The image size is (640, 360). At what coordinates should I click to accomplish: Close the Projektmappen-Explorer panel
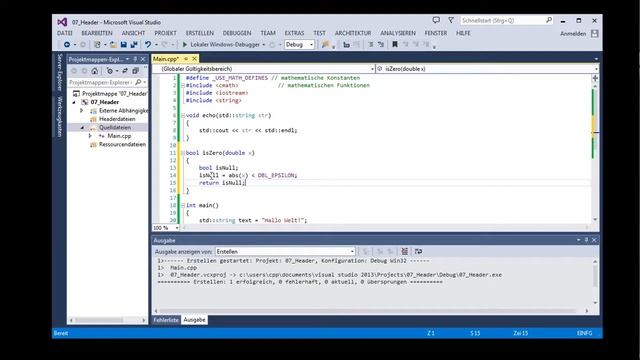pos(143,59)
